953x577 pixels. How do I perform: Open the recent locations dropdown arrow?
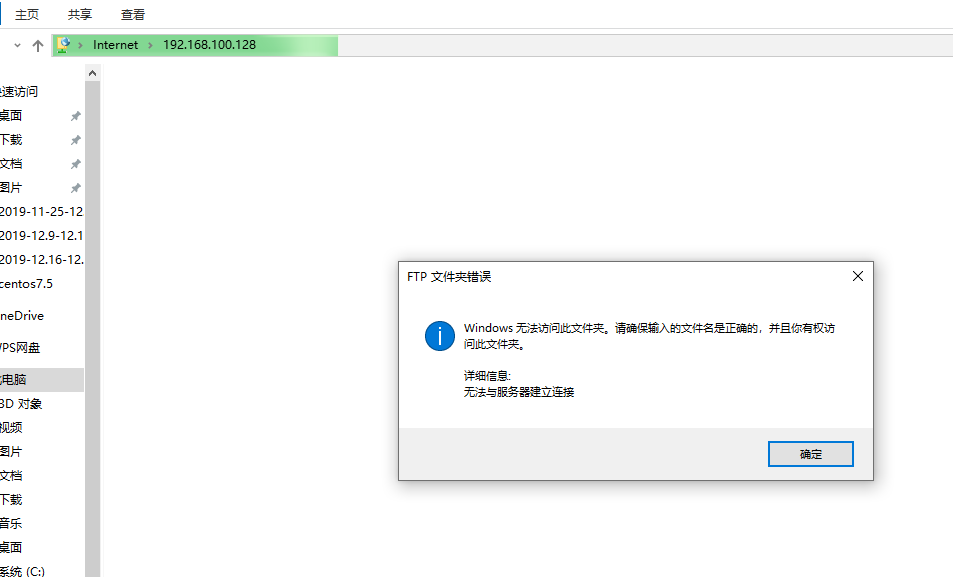click(17, 46)
